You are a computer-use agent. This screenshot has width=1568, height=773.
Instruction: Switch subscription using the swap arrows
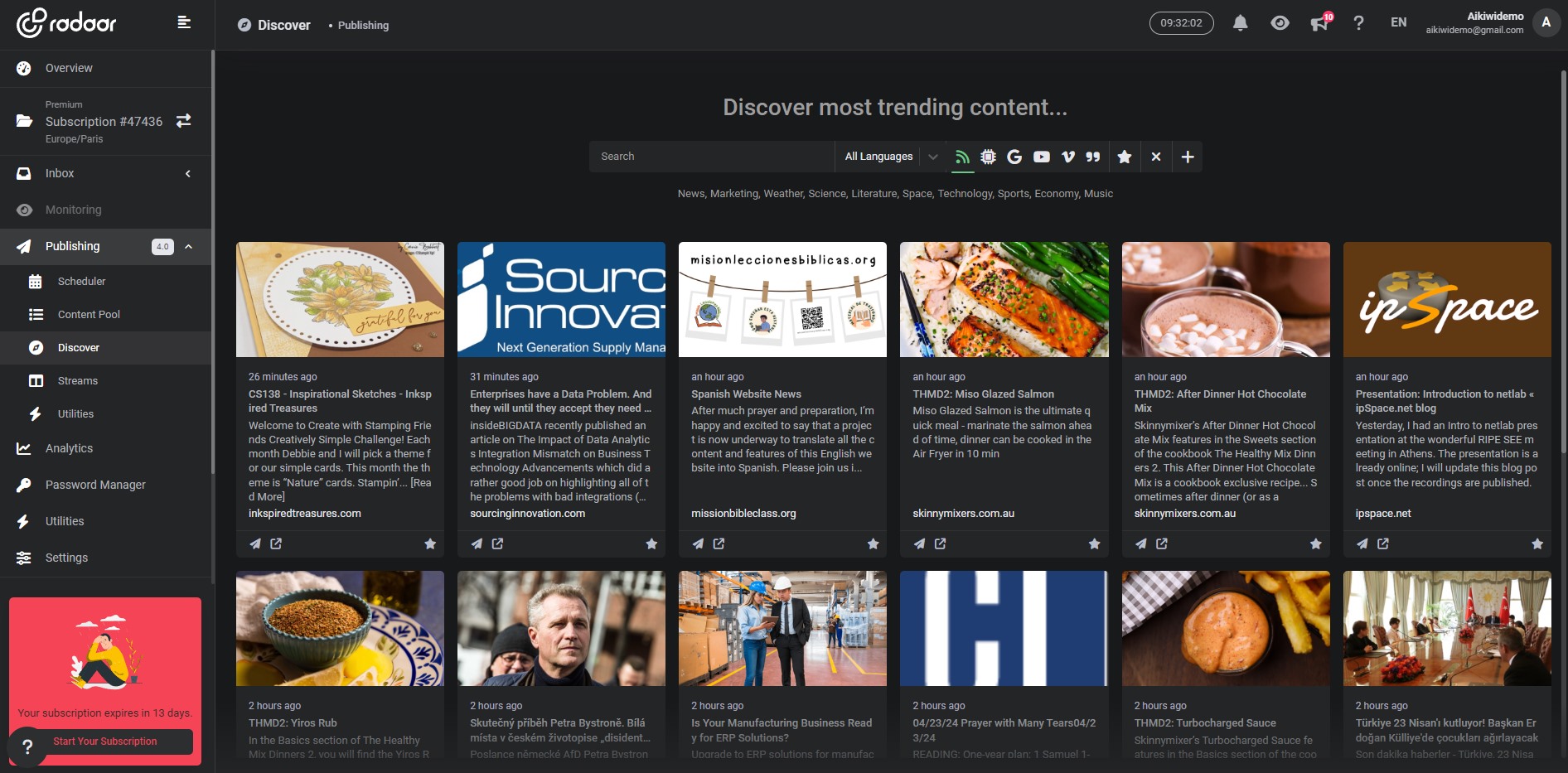click(x=184, y=121)
